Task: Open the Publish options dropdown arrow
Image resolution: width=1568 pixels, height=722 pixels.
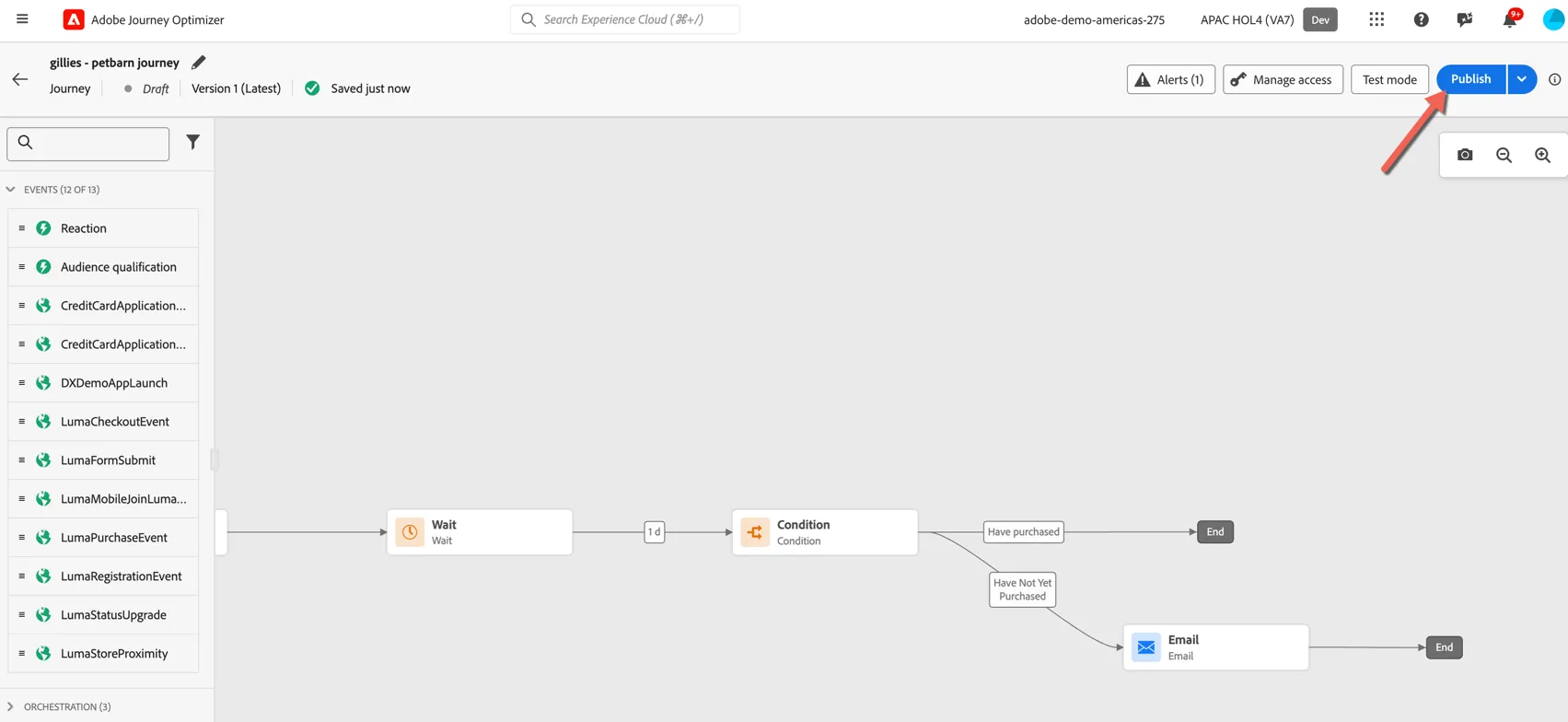Action: click(1522, 79)
